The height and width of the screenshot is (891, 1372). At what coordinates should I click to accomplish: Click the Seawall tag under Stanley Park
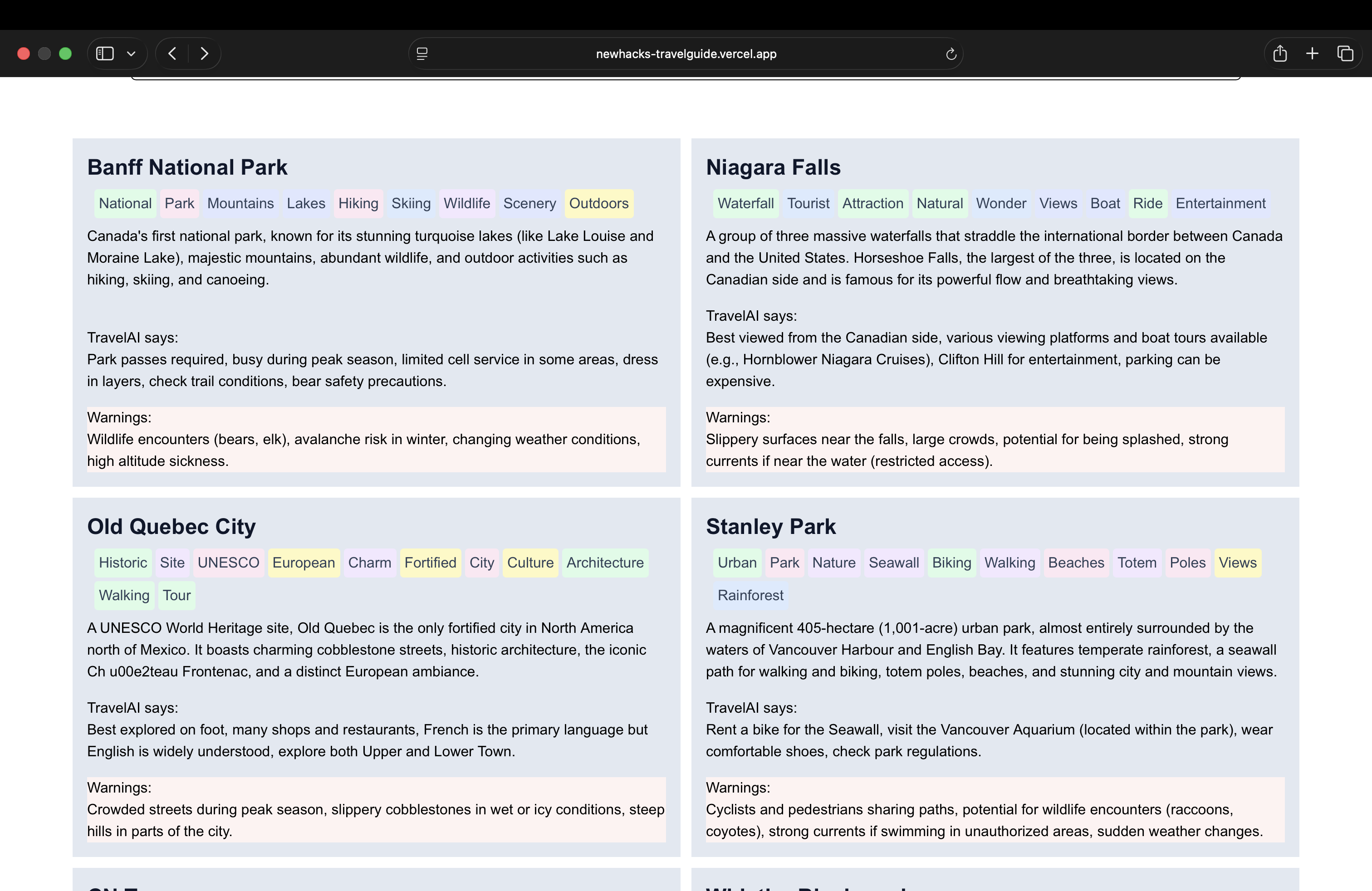(893, 563)
